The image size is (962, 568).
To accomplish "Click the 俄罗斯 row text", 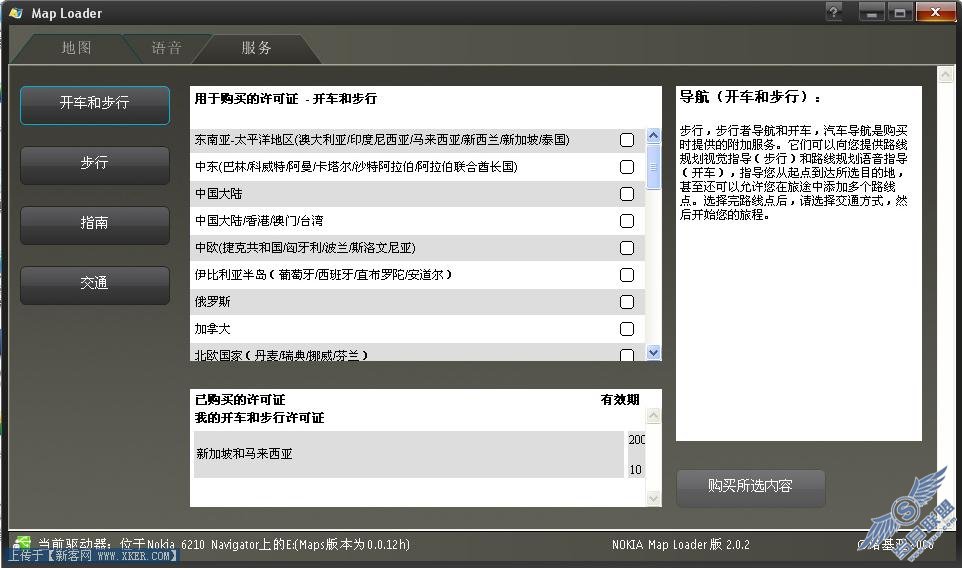I will pos(212,302).
